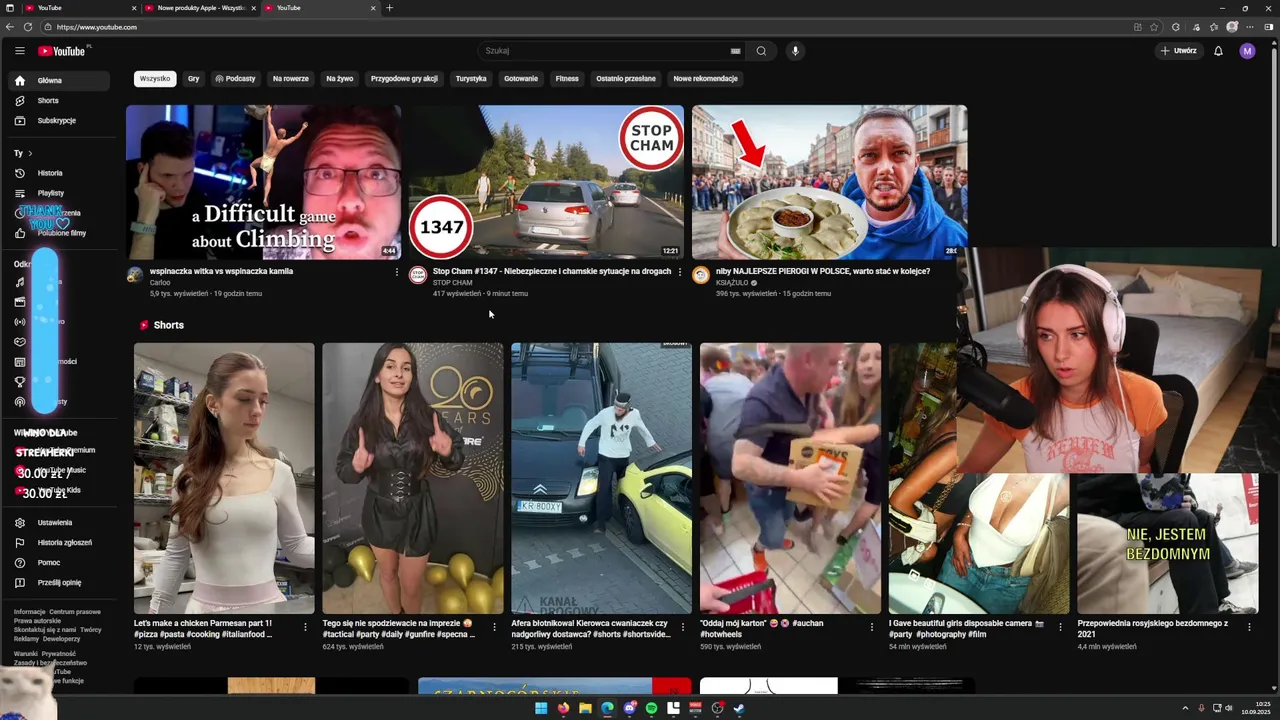The width and height of the screenshot is (1280, 720).
Task: Open niby NAJLEPSZE PIEROGI W POLSCE title
Action: point(823,271)
